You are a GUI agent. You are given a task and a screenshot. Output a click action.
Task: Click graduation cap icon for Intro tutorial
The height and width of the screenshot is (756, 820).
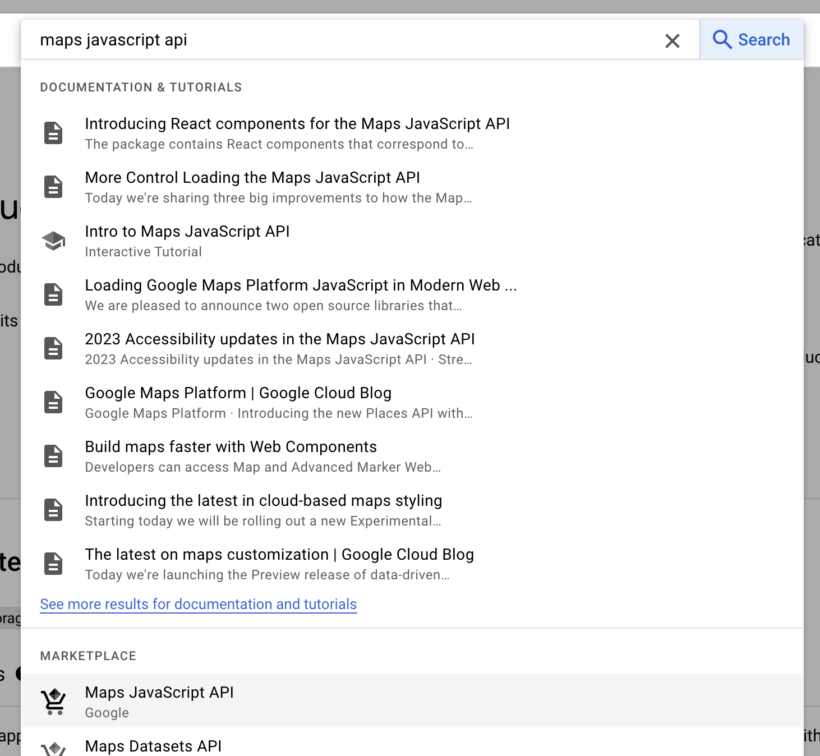(x=53, y=241)
